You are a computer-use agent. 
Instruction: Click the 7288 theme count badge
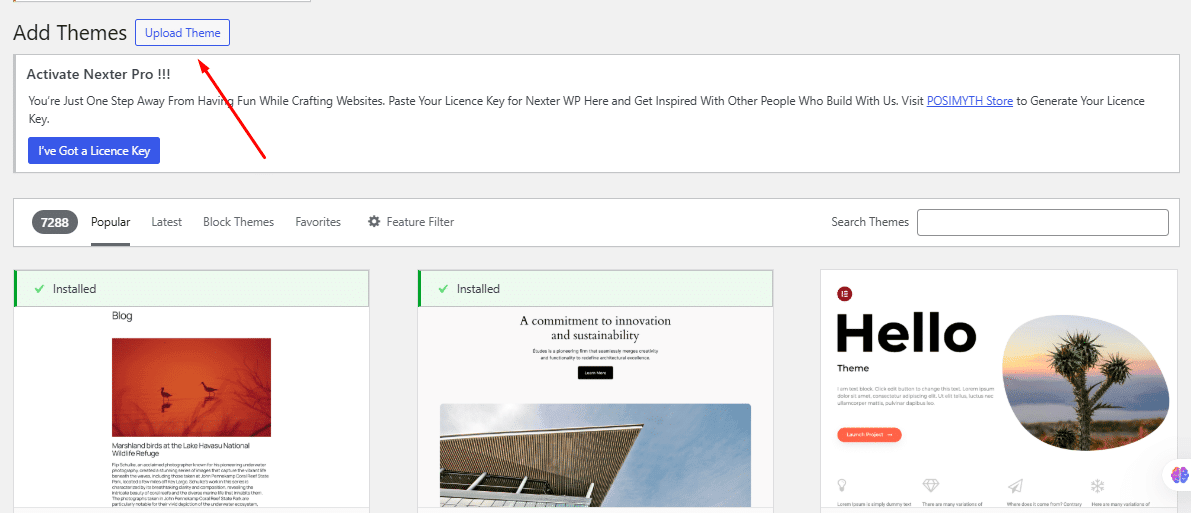tap(55, 222)
